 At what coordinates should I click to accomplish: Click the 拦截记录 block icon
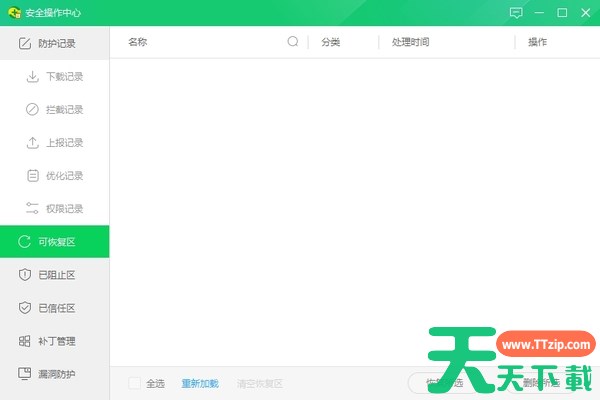(x=32, y=109)
